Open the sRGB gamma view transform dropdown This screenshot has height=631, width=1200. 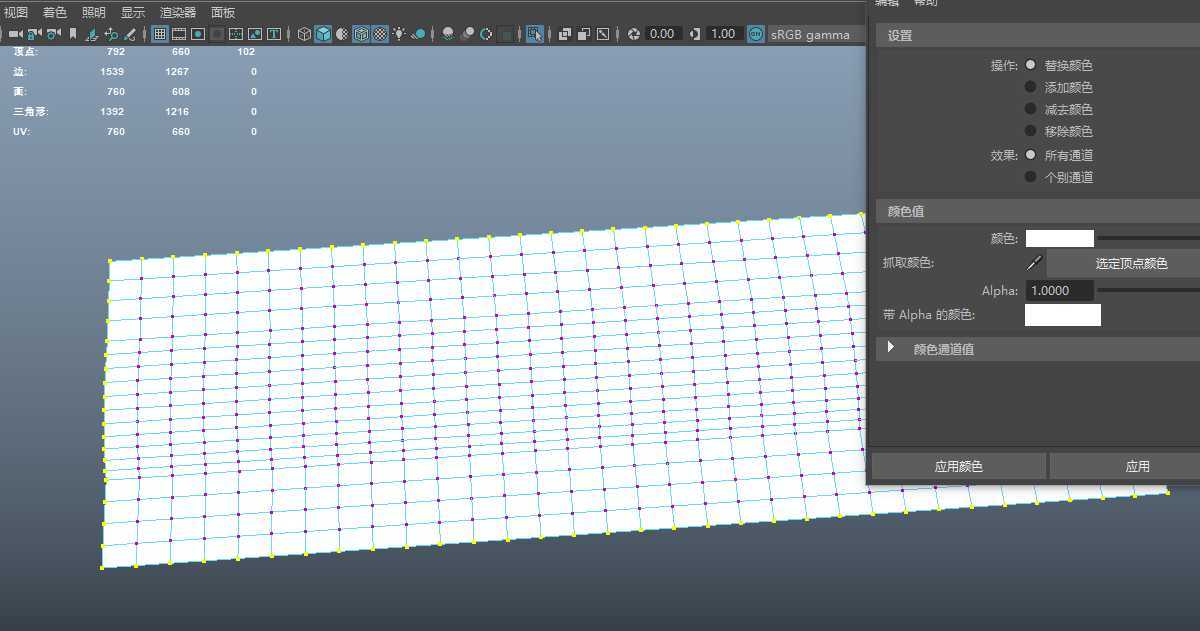pos(816,34)
